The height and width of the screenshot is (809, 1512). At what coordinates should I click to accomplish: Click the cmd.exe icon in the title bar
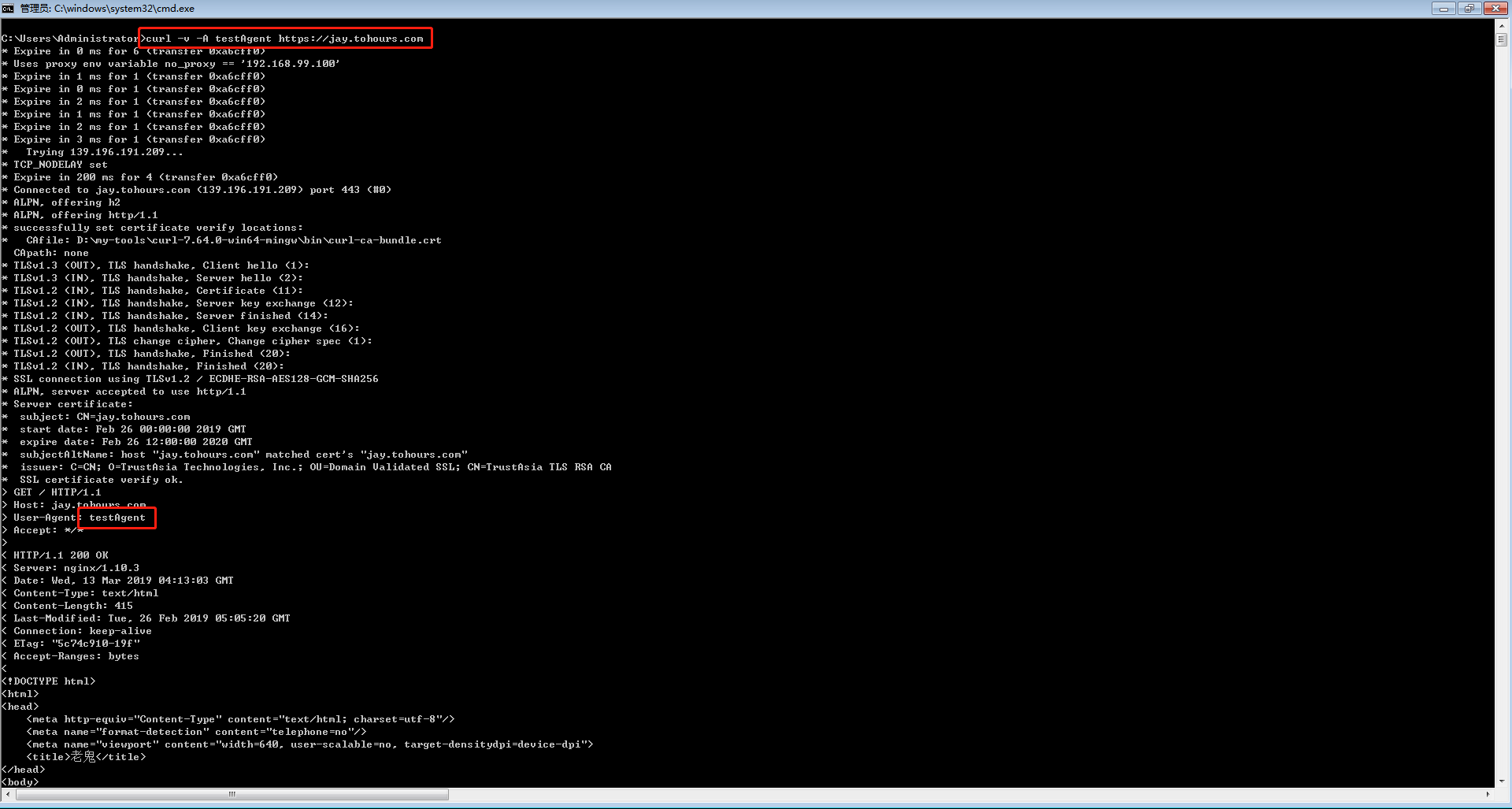[8, 9]
